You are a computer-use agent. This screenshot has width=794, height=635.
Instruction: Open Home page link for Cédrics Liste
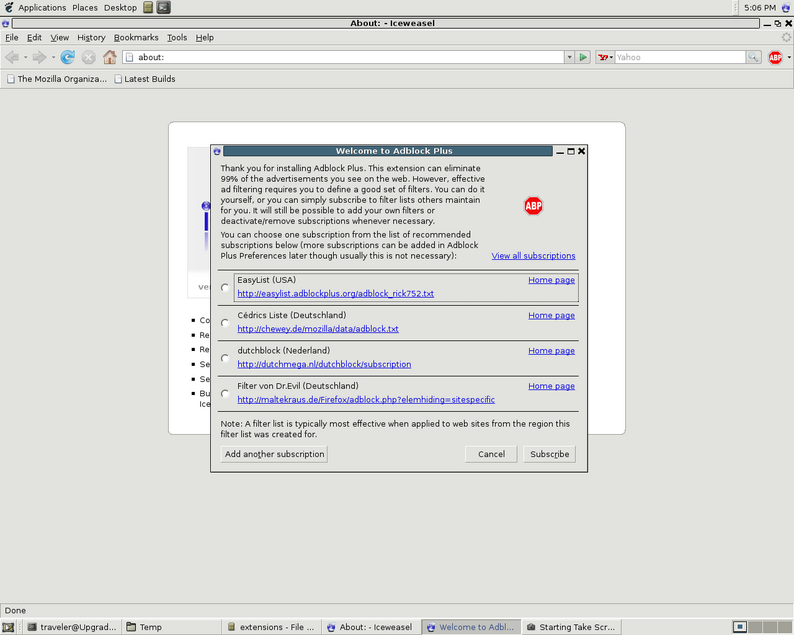pos(551,315)
